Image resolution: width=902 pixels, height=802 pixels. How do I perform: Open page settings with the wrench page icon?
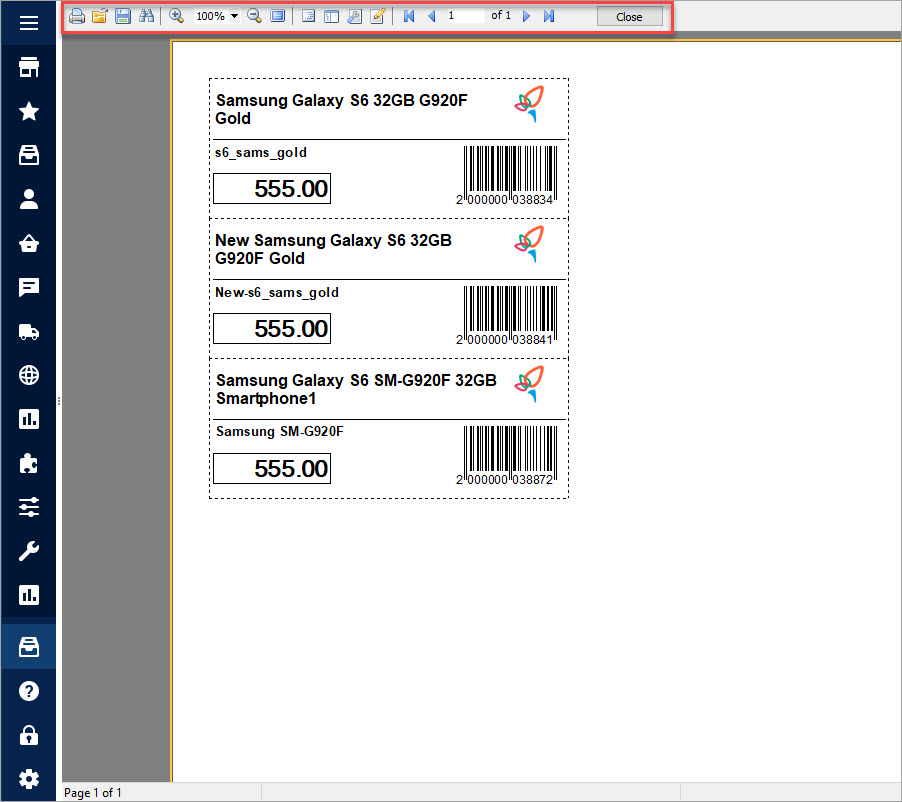pyautogui.click(x=354, y=16)
